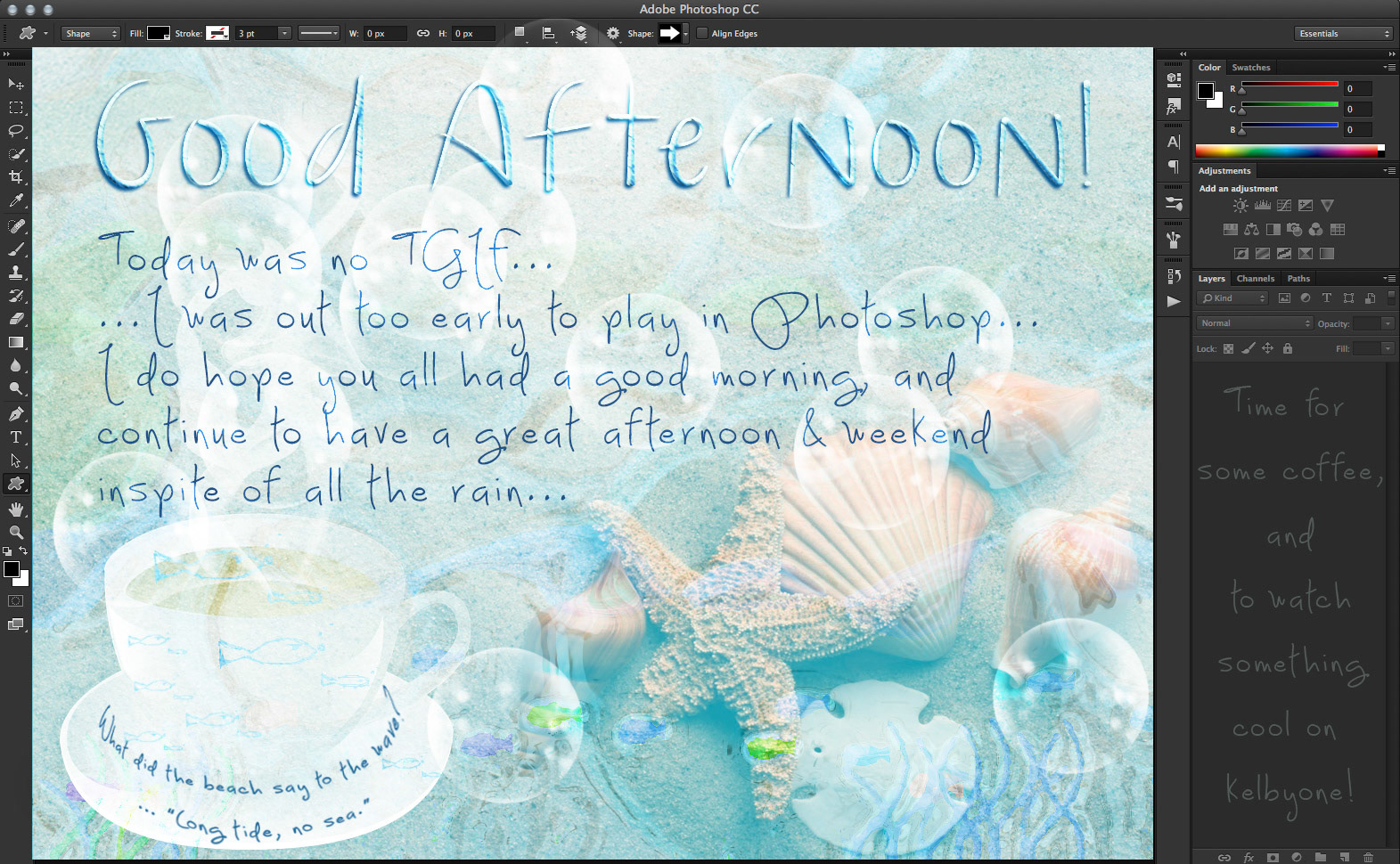Open the Normal blend mode dropdown
The width and height of the screenshot is (1400, 864).
click(1255, 323)
